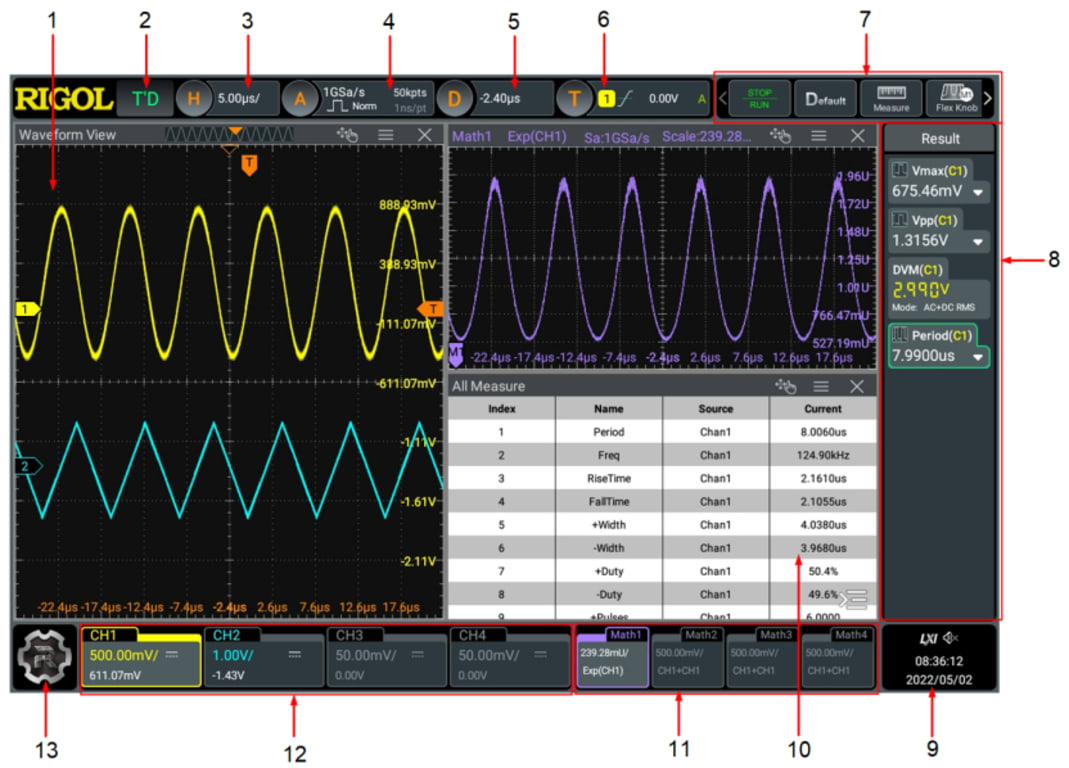
Task: Click the Current column header
Action: pyautogui.click(x=823, y=409)
